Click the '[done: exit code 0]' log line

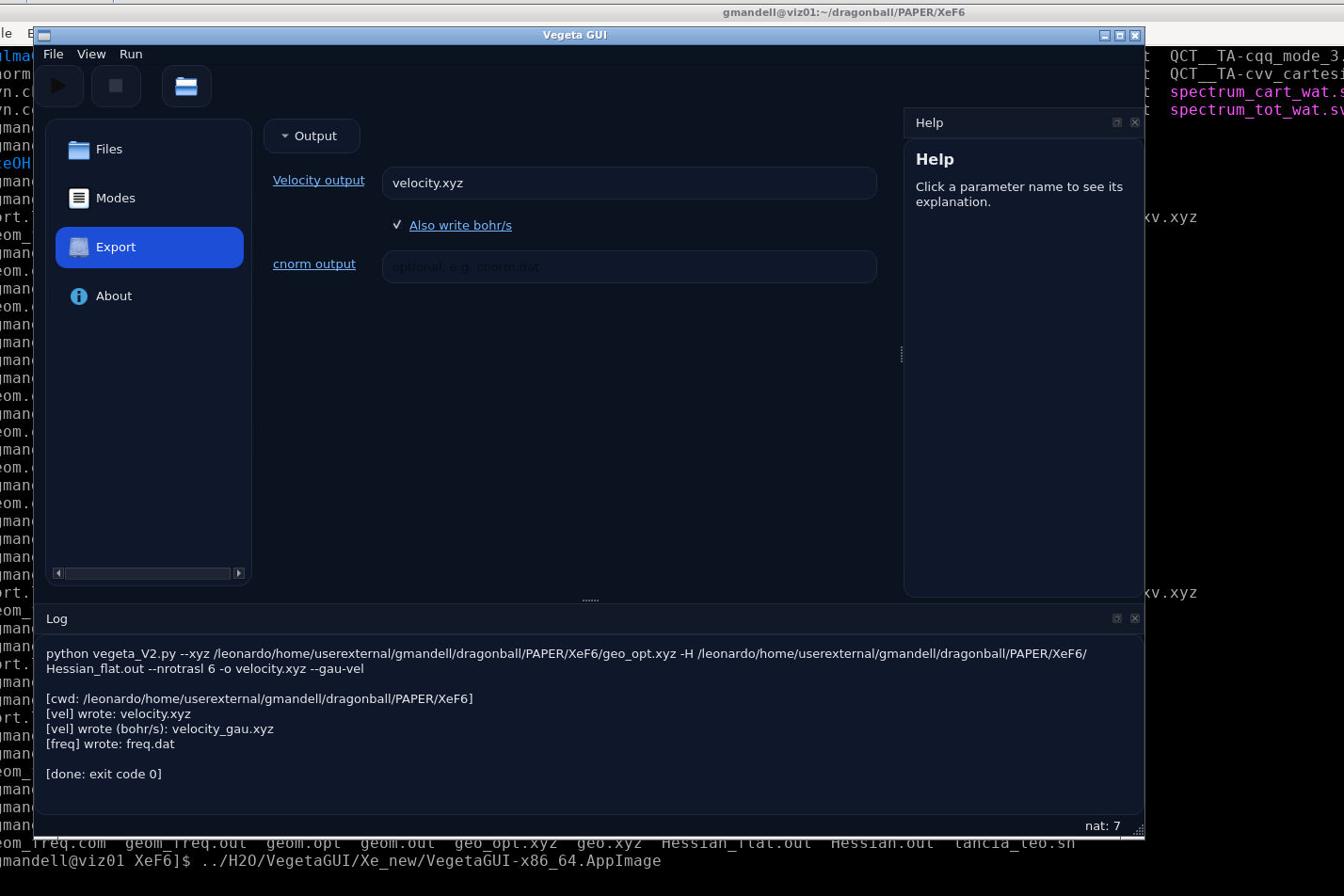(x=104, y=774)
